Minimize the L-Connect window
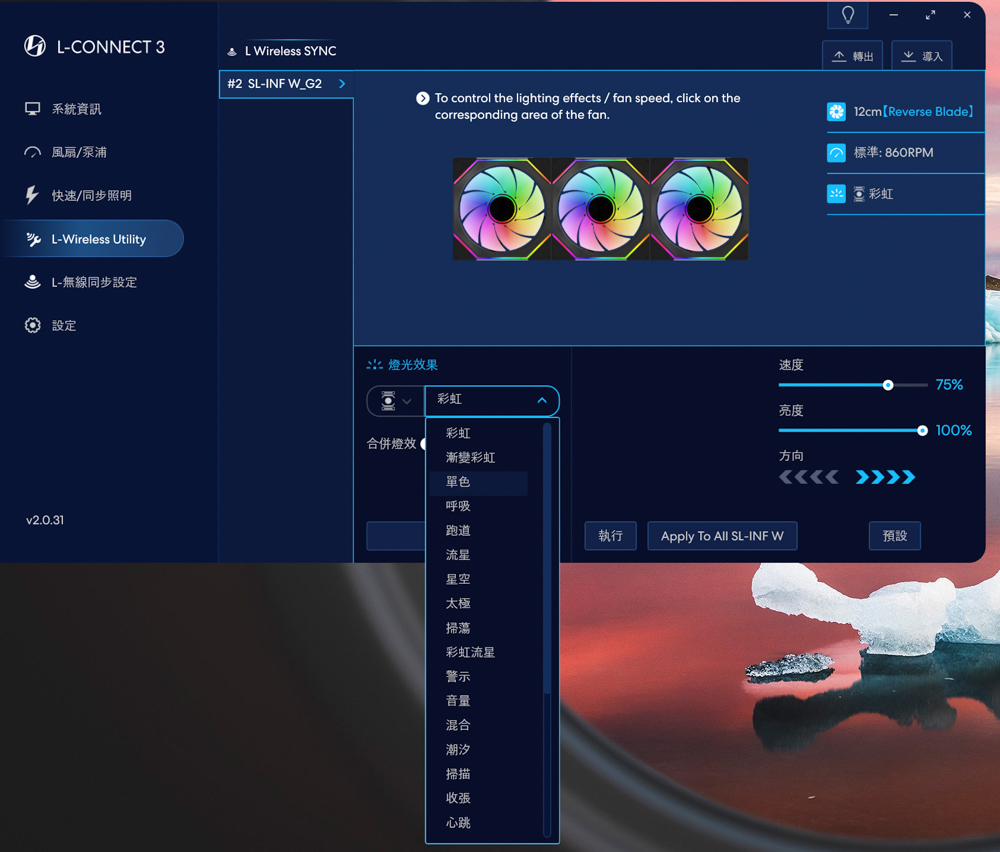1000x852 pixels. [x=893, y=15]
